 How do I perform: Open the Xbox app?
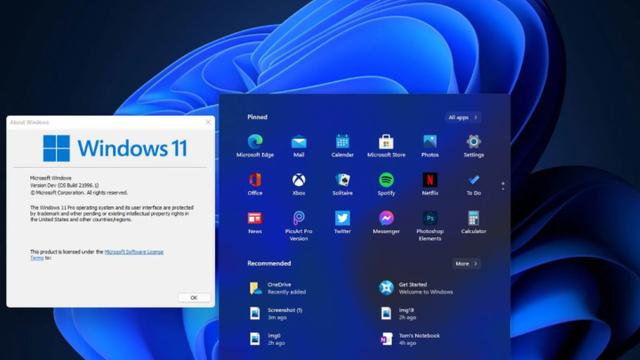(299, 184)
